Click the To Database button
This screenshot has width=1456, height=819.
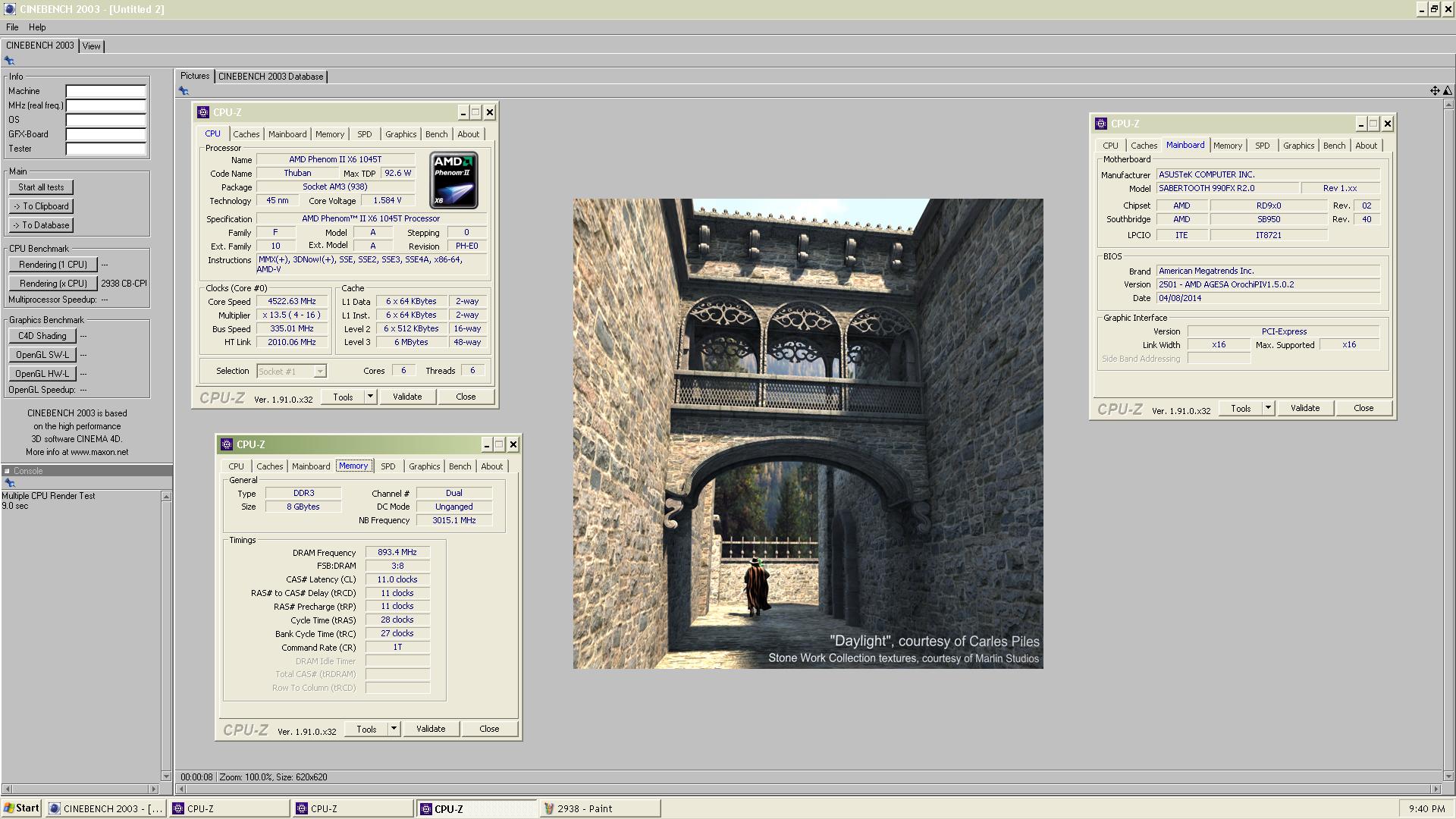click(x=41, y=225)
